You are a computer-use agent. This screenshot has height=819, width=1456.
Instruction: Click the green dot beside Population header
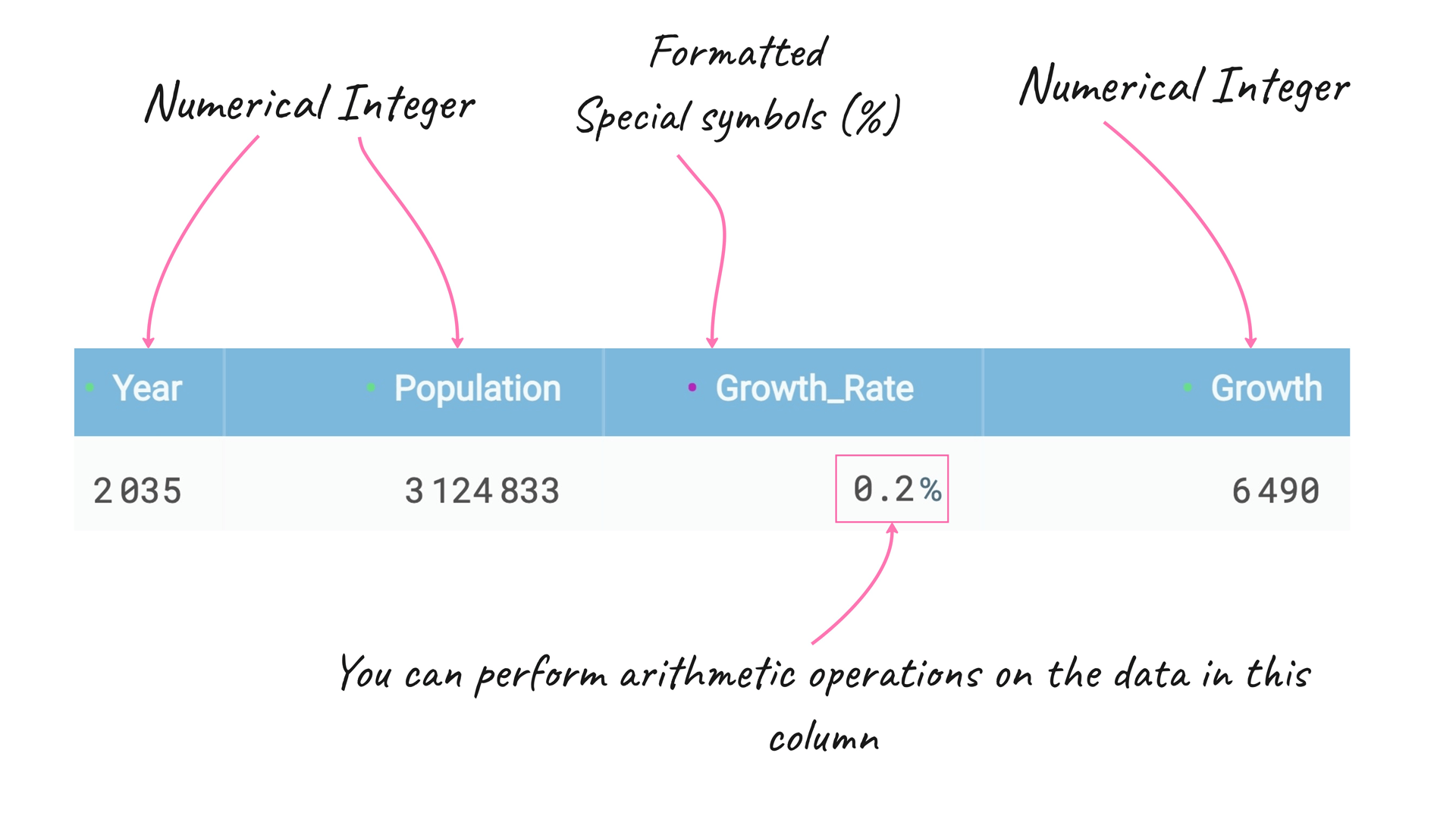pyautogui.click(x=371, y=388)
